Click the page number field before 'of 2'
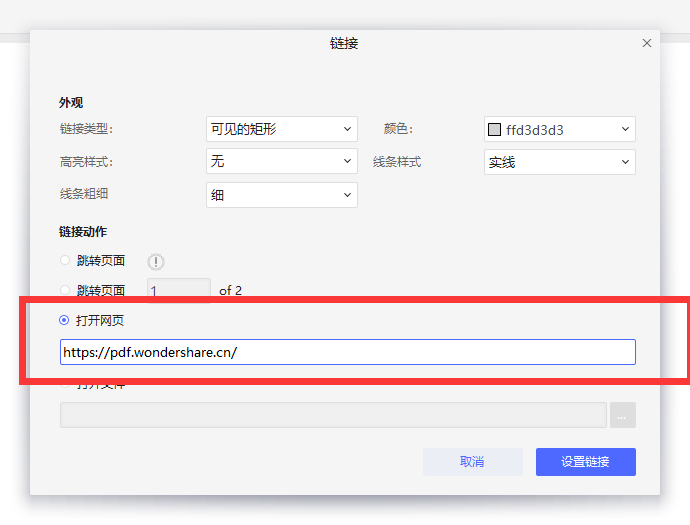690x525 pixels. click(179, 288)
